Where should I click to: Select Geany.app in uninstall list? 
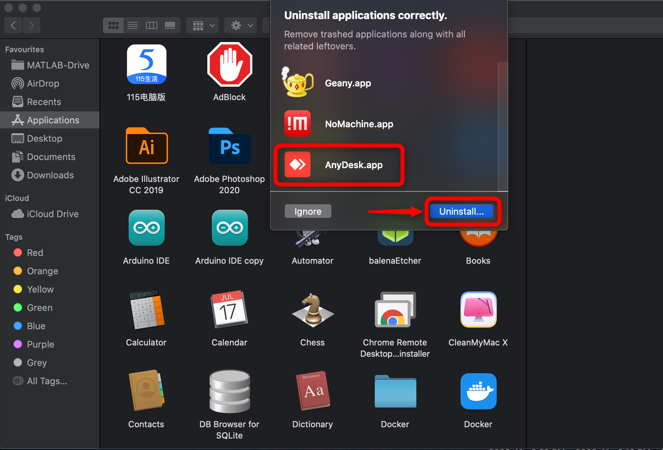347,83
